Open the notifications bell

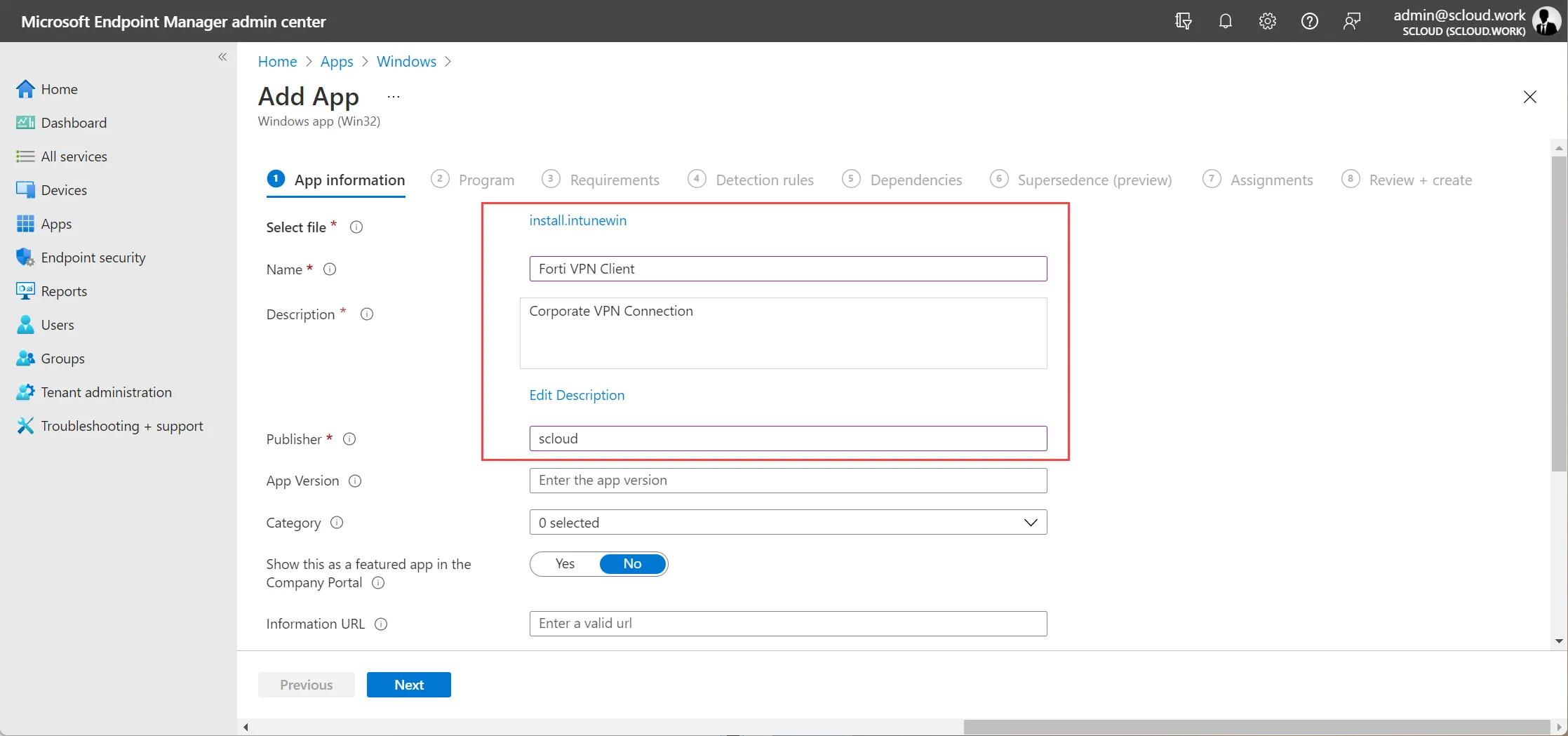tap(1226, 21)
